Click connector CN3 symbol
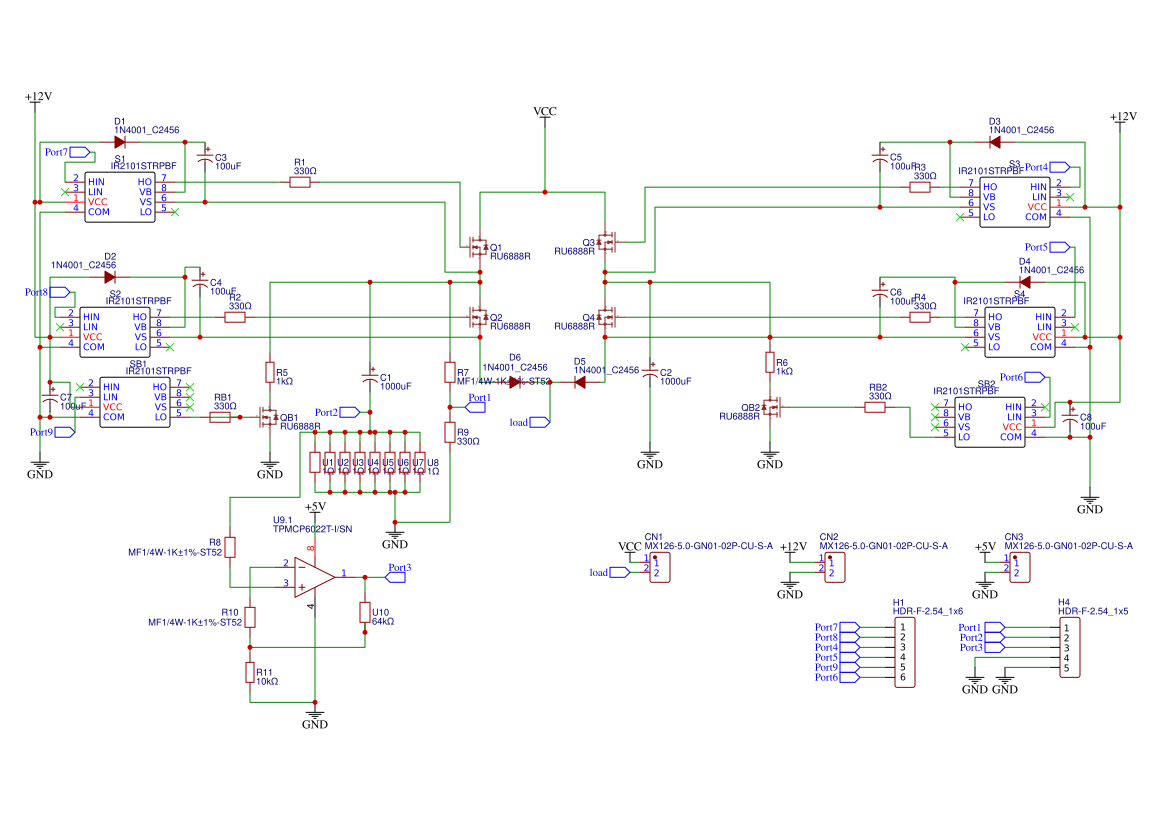This screenshot has height=828, width=1169. [1020, 567]
